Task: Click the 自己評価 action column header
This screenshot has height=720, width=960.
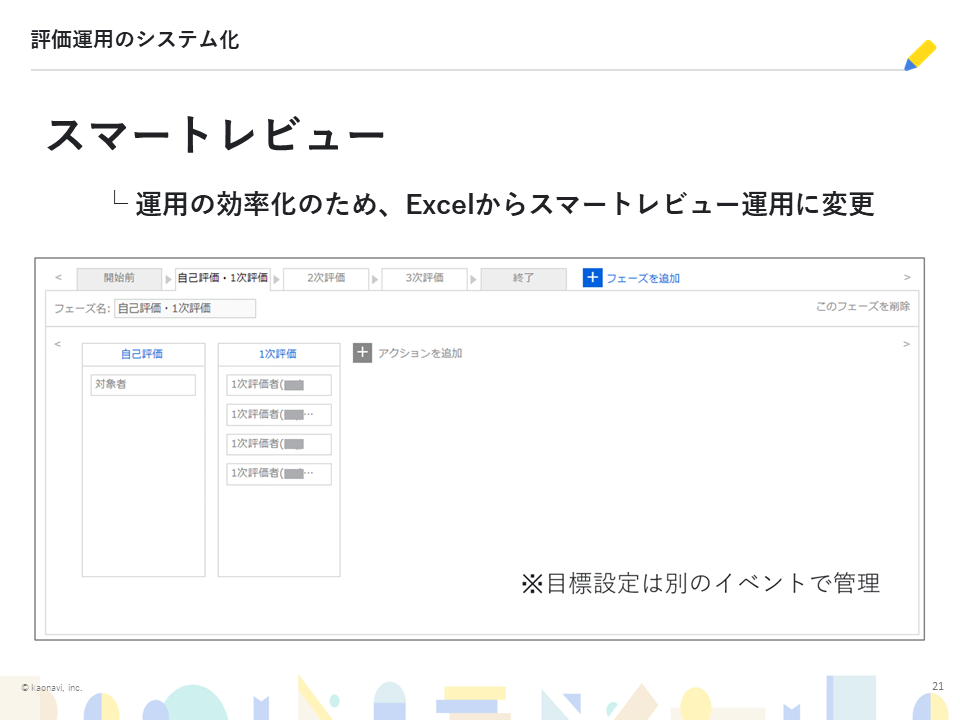Action: 142,354
